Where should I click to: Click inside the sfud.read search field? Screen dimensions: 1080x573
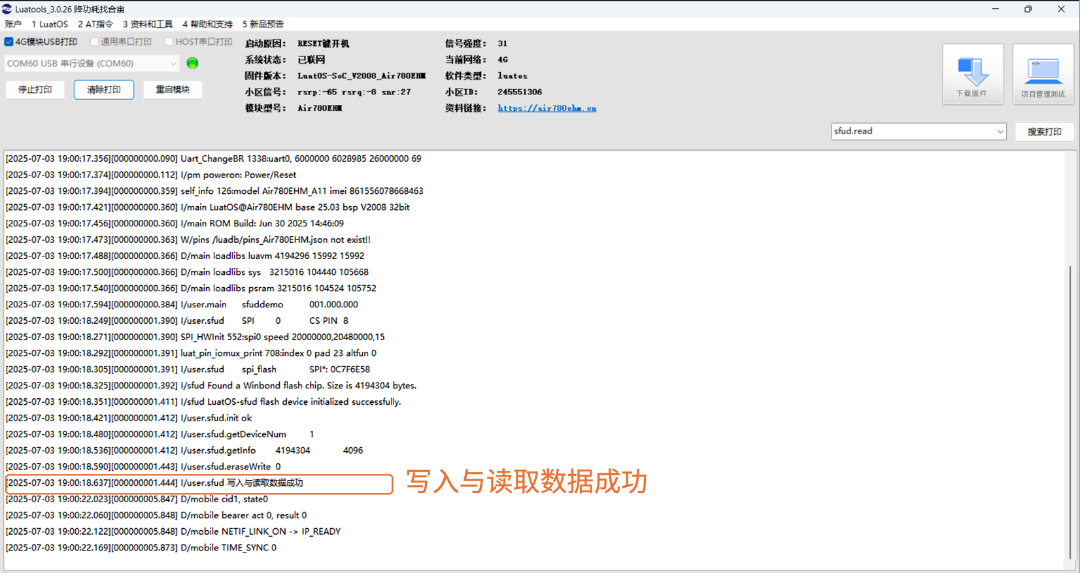tap(912, 132)
